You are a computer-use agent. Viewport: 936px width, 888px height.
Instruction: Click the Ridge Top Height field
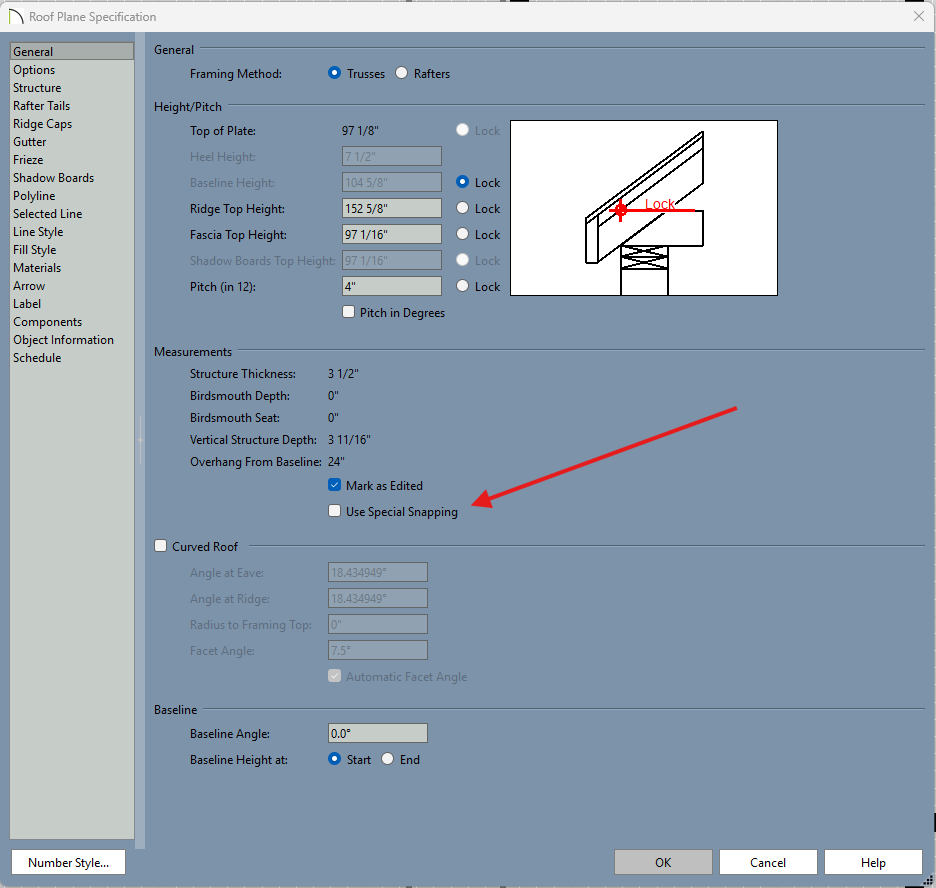(x=391, y=208)
